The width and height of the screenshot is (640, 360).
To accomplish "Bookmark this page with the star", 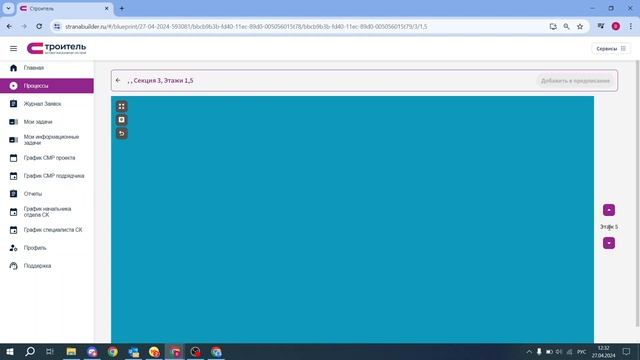I will pyautogui.click(x=580, y=27).
